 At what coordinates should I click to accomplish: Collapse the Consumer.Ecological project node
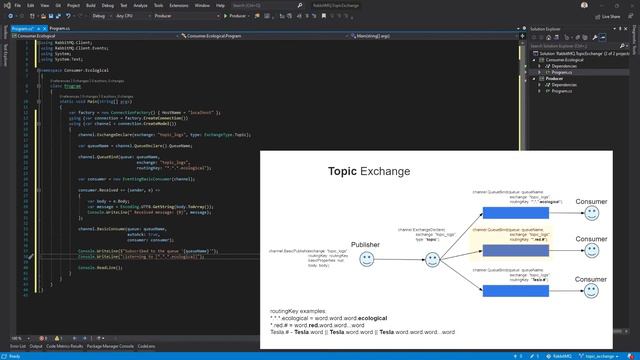[534, 60]
